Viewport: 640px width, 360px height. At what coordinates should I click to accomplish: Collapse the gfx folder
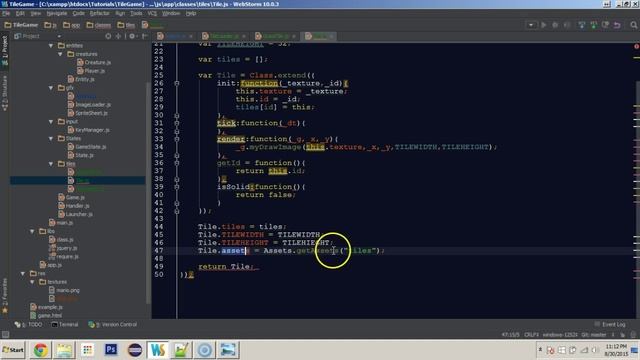point(51,88)
